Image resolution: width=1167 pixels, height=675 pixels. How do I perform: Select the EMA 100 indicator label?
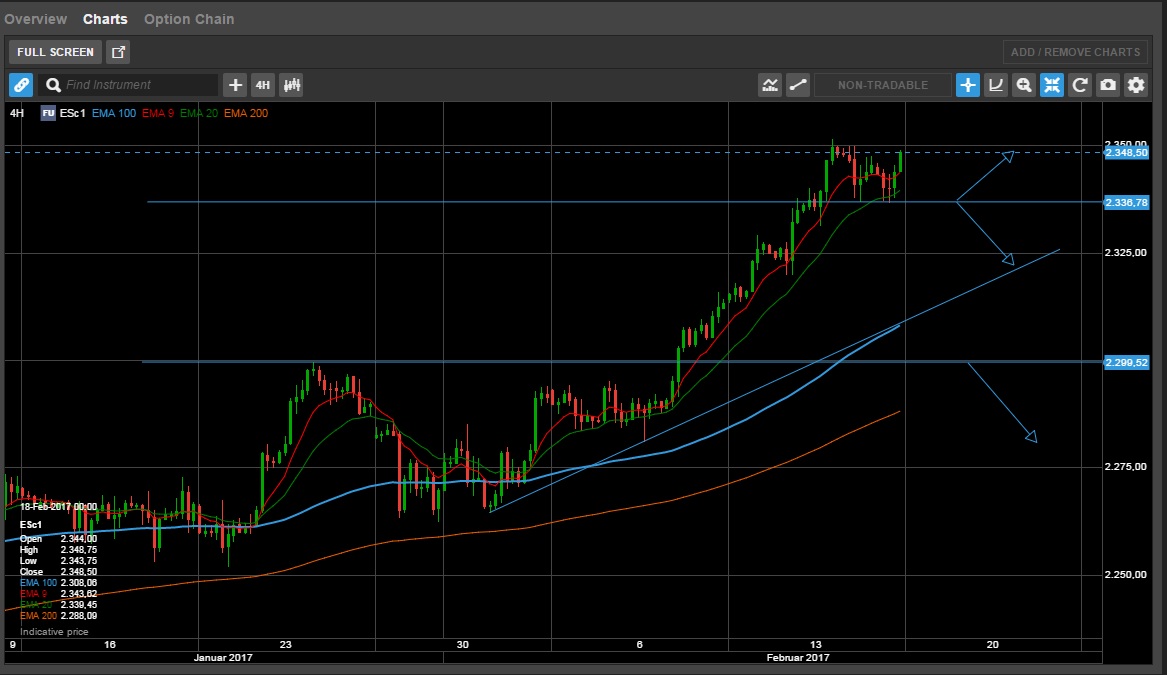[114, 113]
